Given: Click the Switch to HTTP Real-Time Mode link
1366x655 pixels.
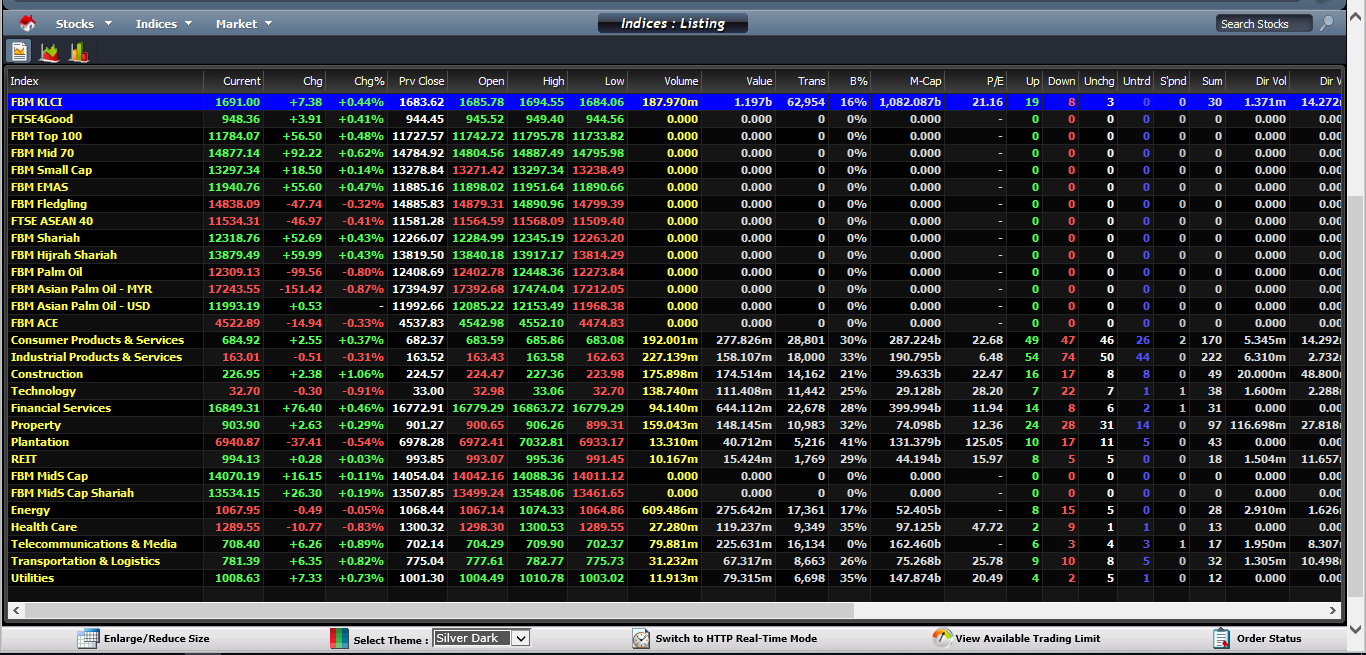Looking at the screenshot, I should pos(736,638).
